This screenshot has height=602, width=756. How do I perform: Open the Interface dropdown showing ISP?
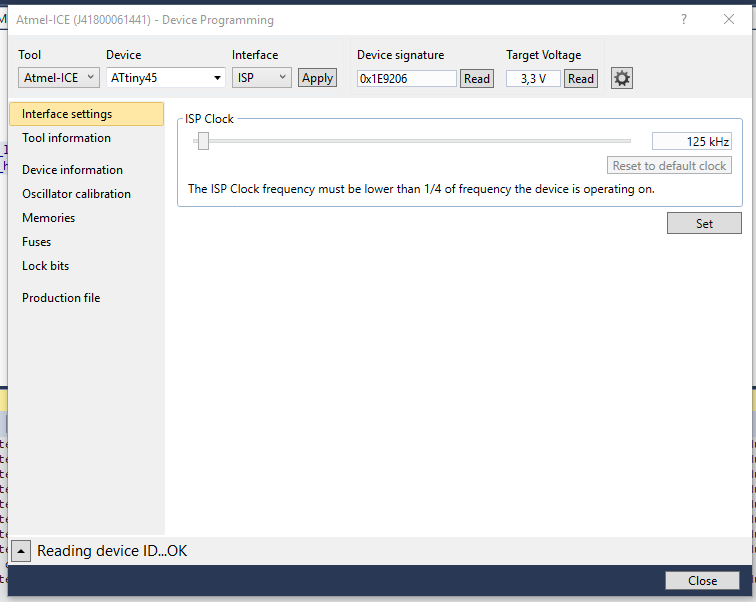coord(261,78)
